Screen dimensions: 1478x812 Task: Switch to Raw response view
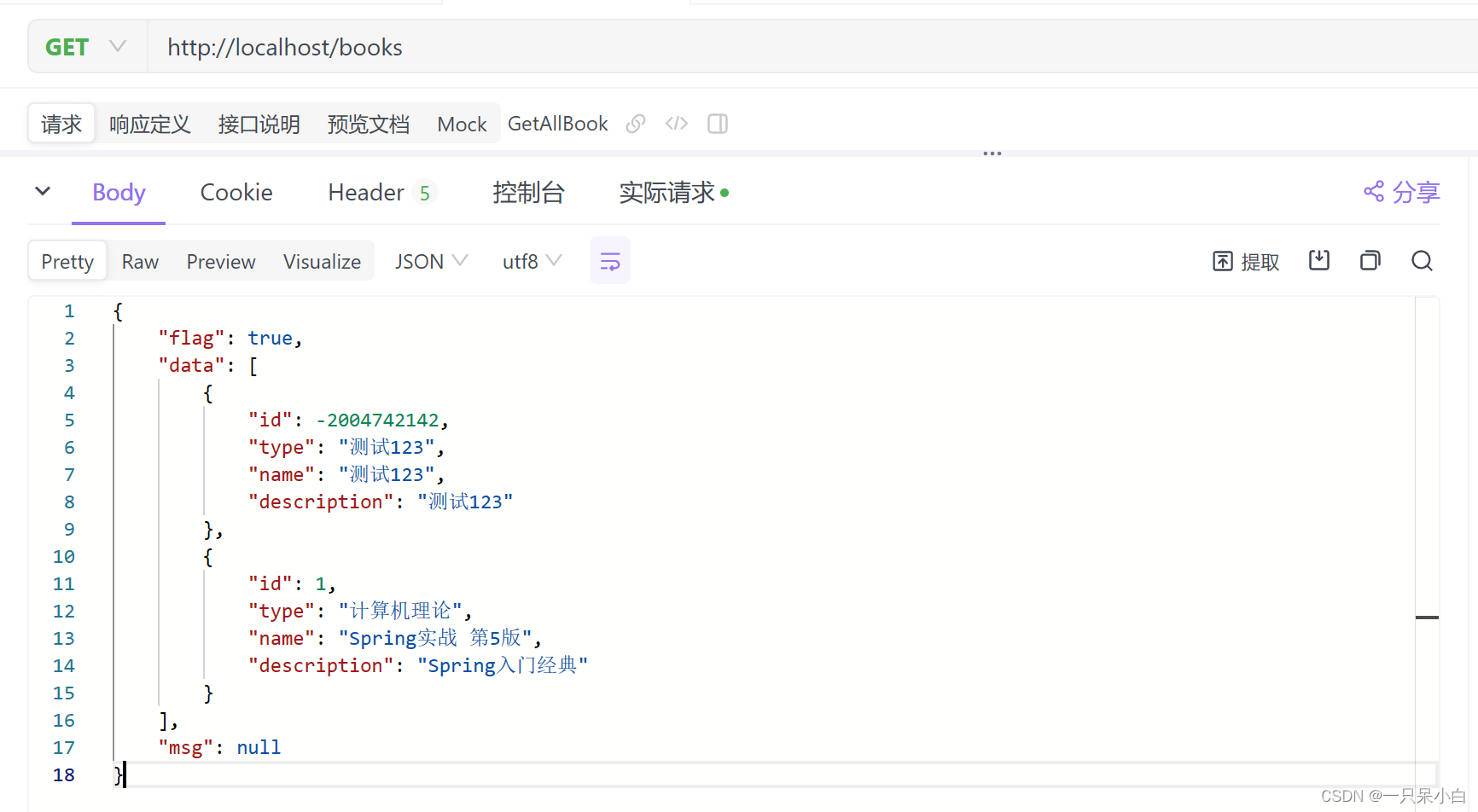tap(139, 261)
